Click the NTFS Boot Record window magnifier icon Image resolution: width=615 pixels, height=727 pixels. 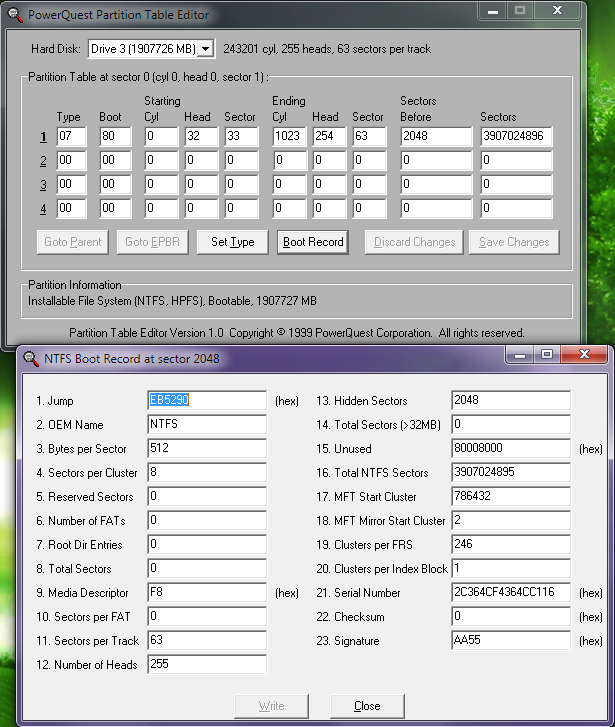[31, 358]
